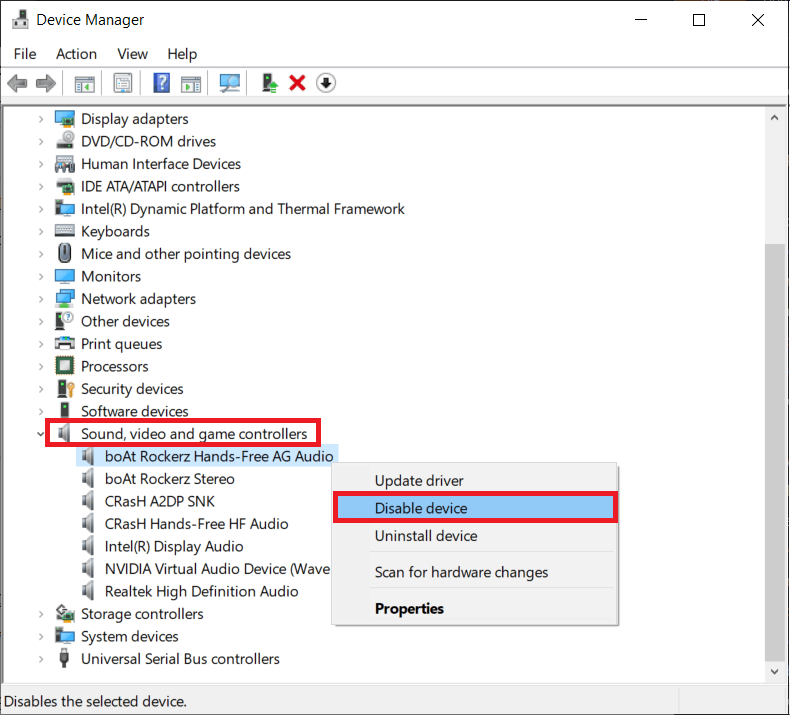Viewport: 790px width, 715px height.
Task: Collapse the Sound, video and game controllers node
Action: [41, 434]
